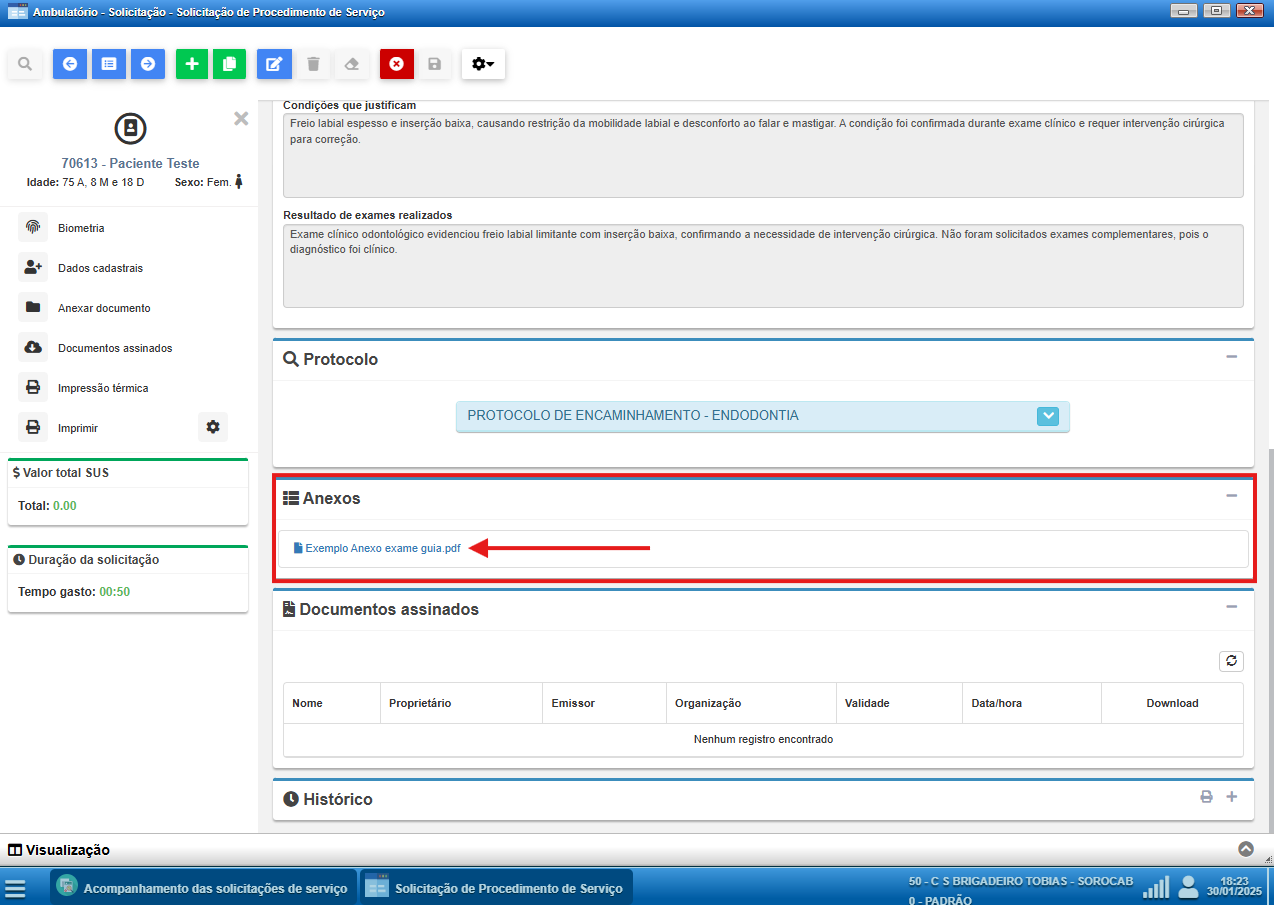Expand the Protocolo de Encaminhamento dropdown
The height and width of the screenshot is (905, 1274).
[x=1047, y=416]
